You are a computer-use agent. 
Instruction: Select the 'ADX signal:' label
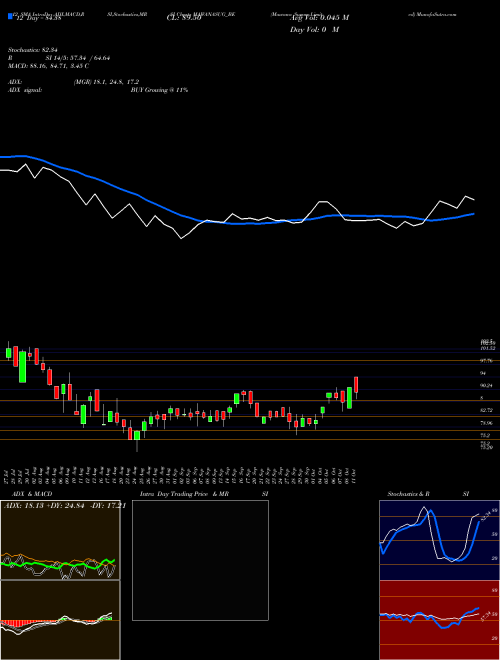[25, 90]
